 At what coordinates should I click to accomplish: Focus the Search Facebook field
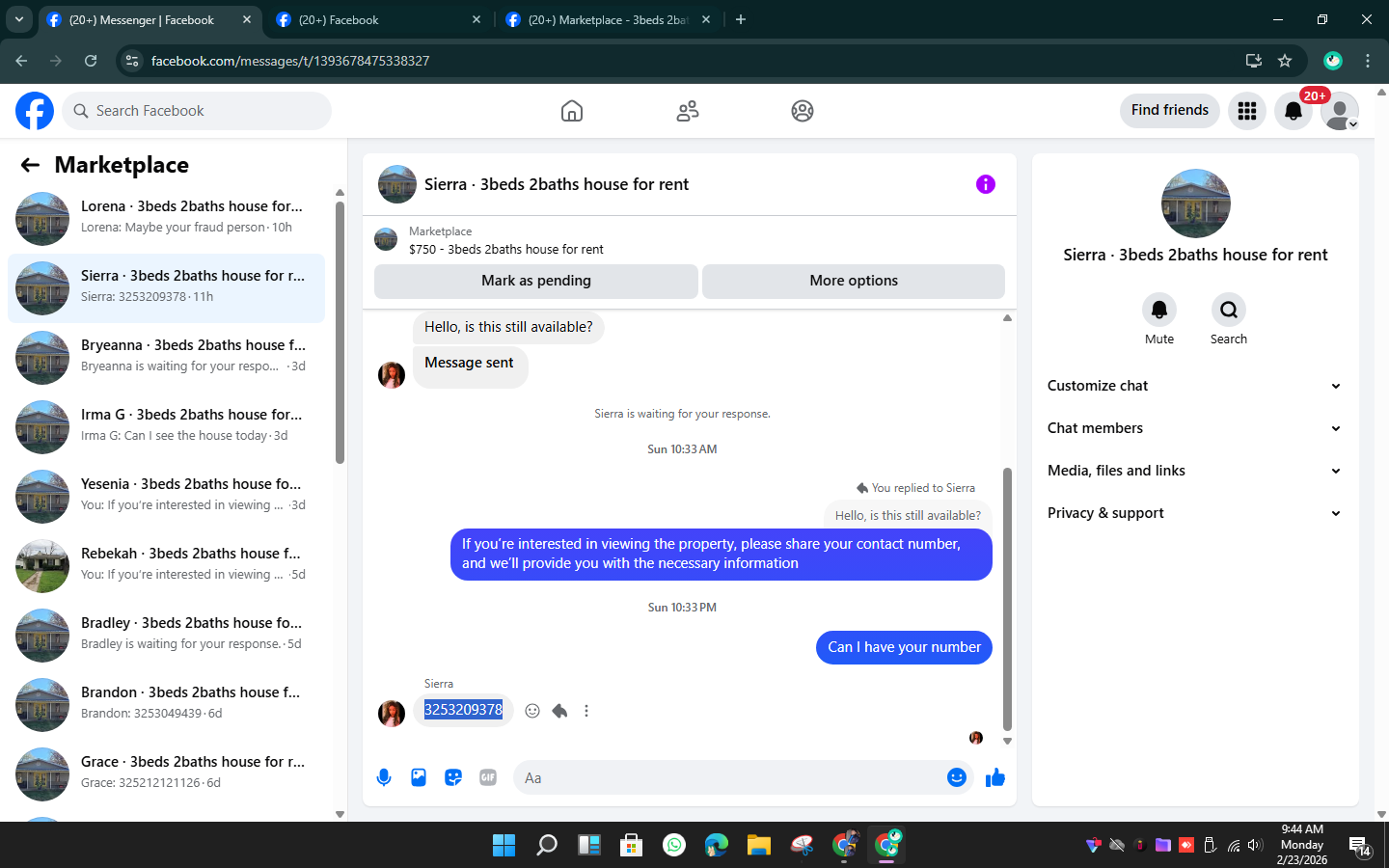coord(197,111)
